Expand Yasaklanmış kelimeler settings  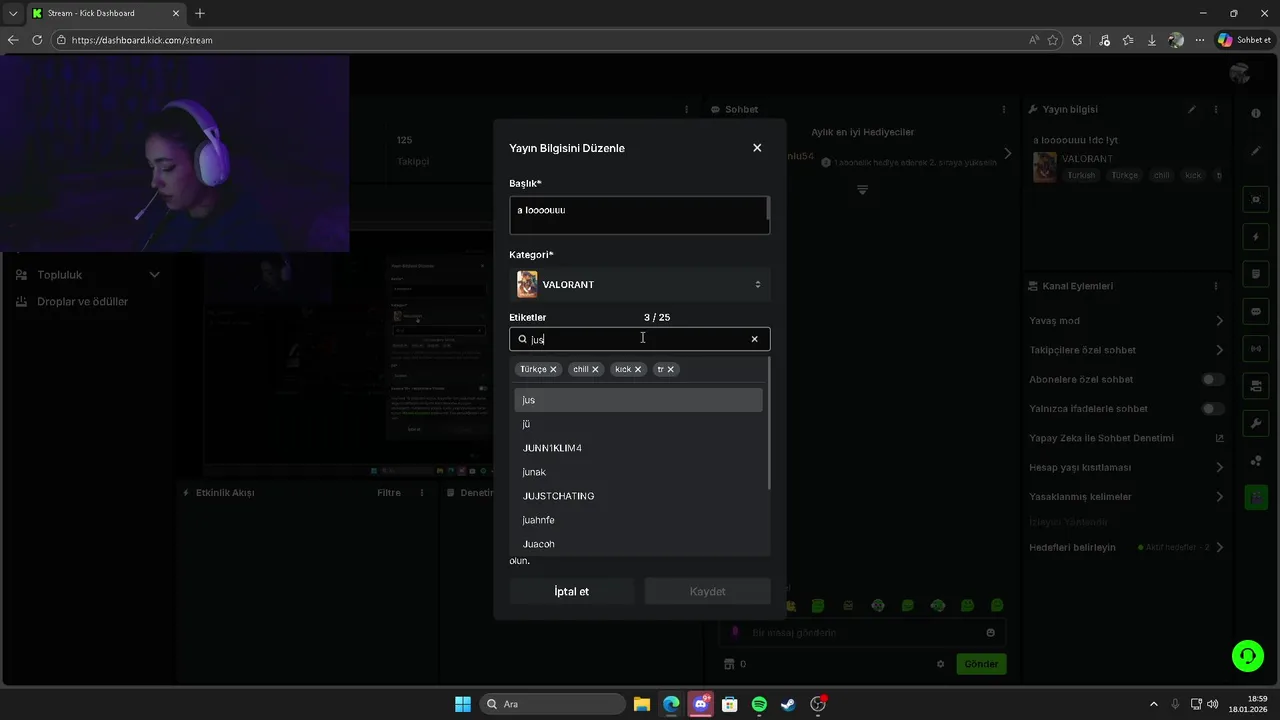click(1219, 497)
